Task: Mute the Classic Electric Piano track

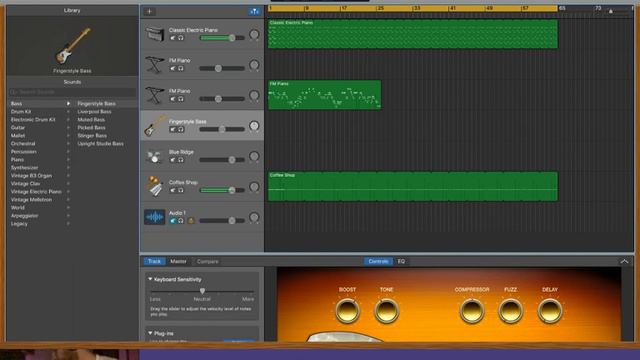Action: [x=173, y=38]
